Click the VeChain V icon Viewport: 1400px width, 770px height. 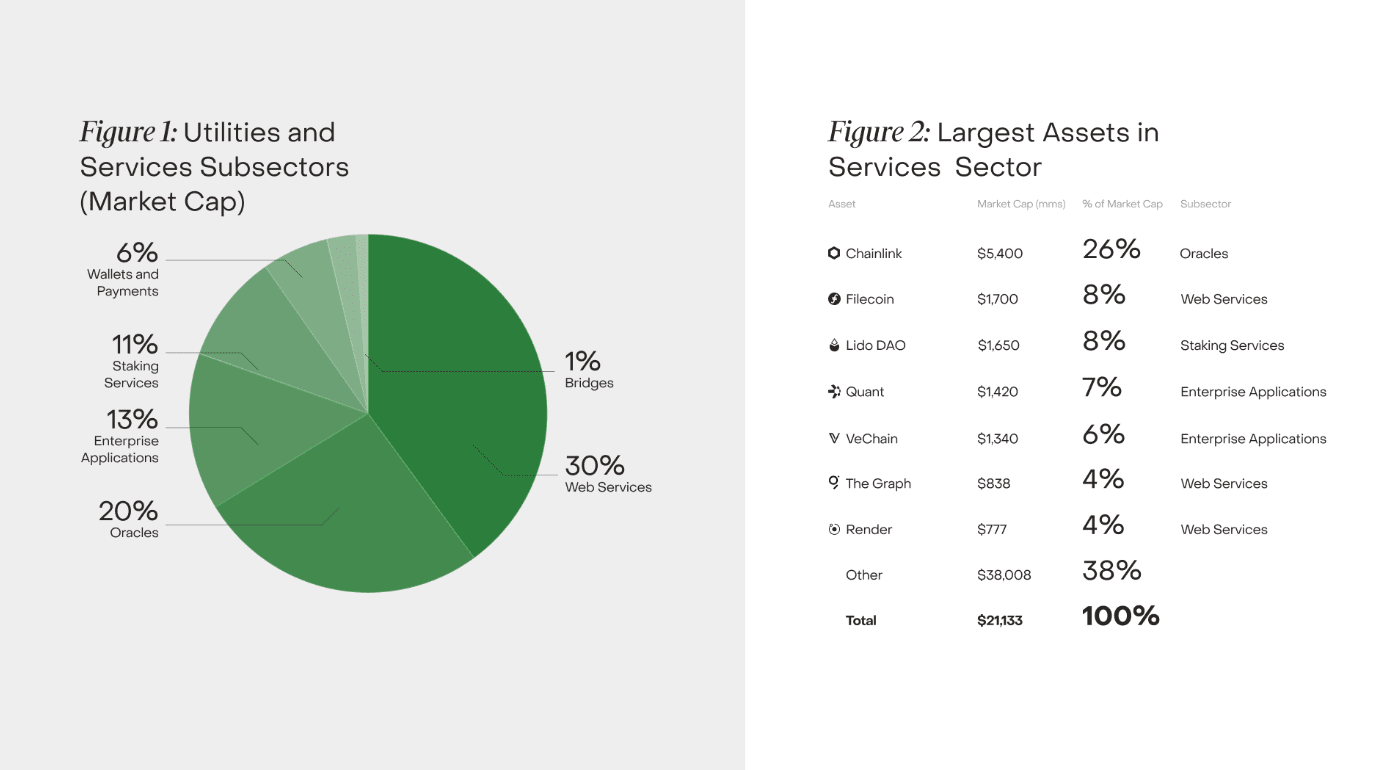click(x=834, y=438)
